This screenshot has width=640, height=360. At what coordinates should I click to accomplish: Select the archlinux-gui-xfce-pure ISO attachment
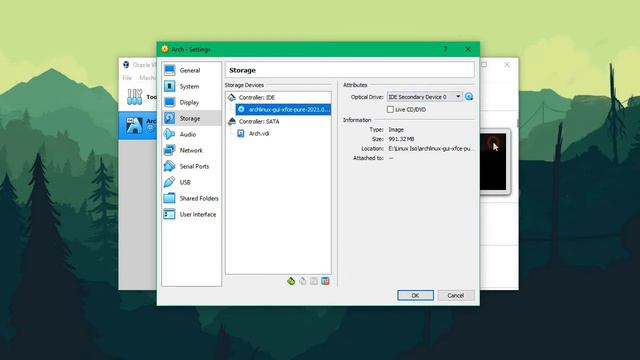[x=283, y=109]
